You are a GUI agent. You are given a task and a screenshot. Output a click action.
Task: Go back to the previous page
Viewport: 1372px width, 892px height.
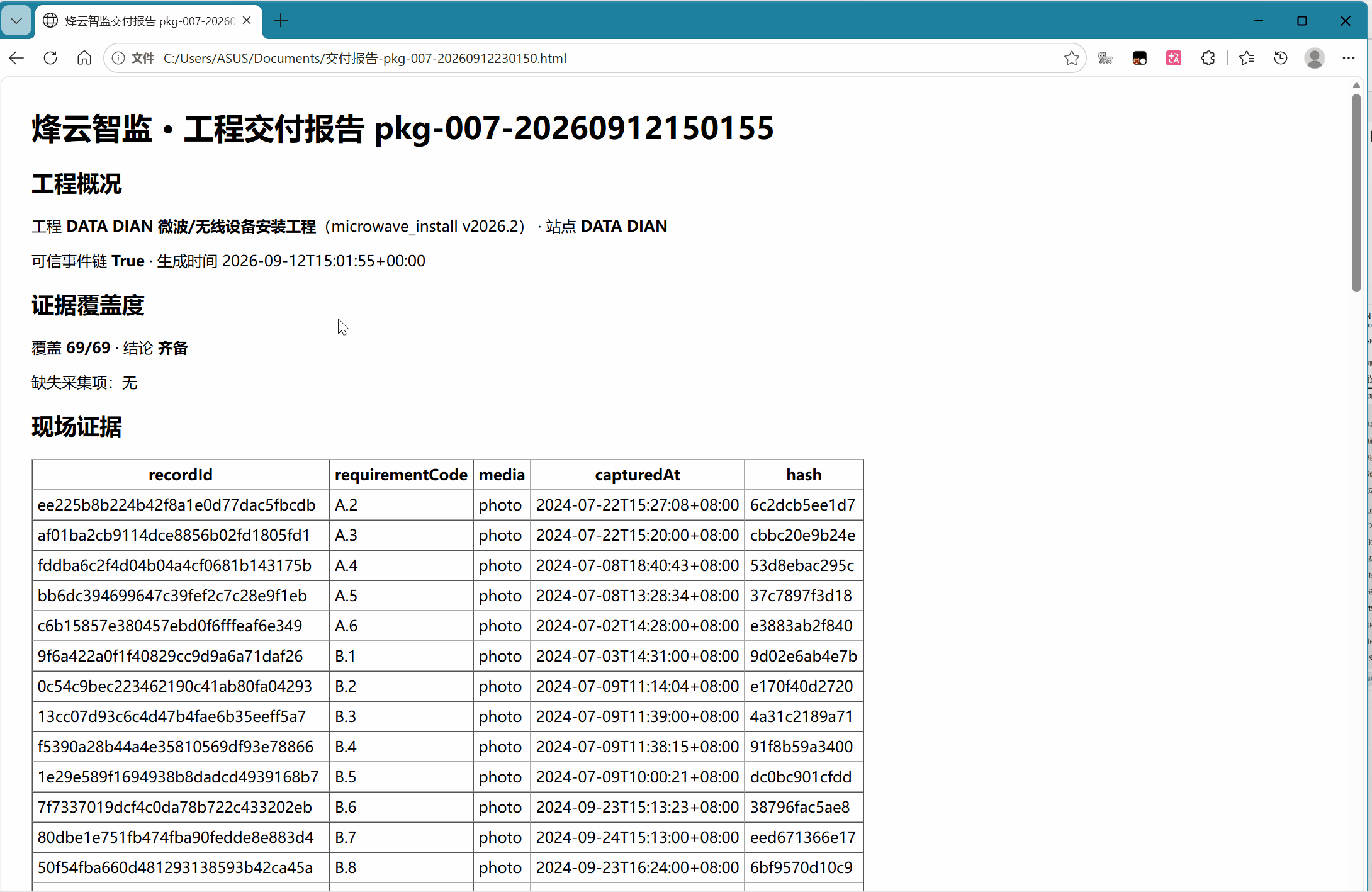(16, 58)
